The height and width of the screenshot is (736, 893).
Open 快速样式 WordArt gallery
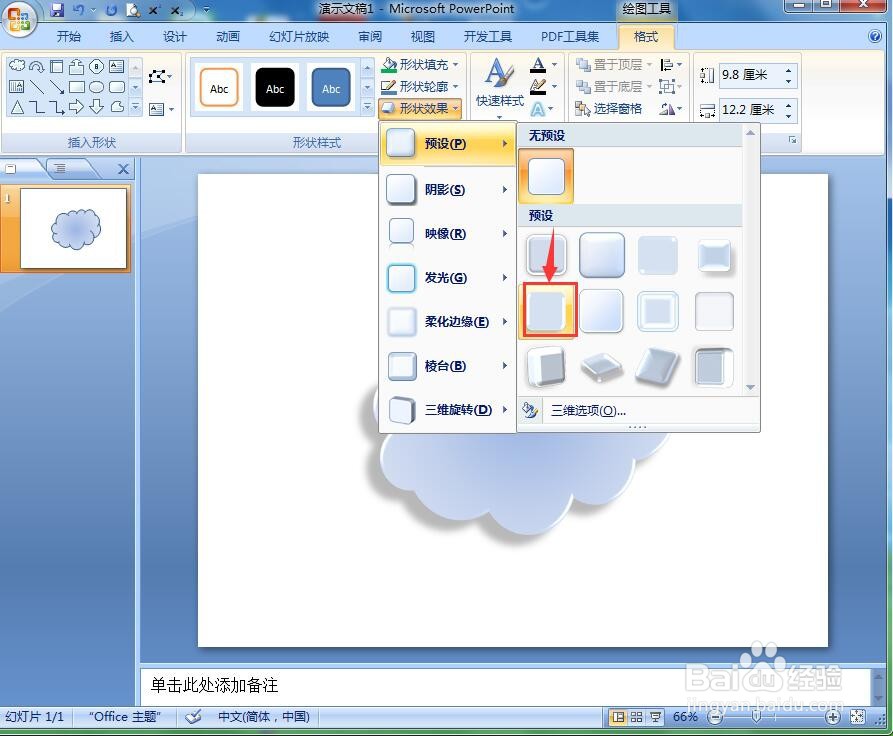pos(499,87)
